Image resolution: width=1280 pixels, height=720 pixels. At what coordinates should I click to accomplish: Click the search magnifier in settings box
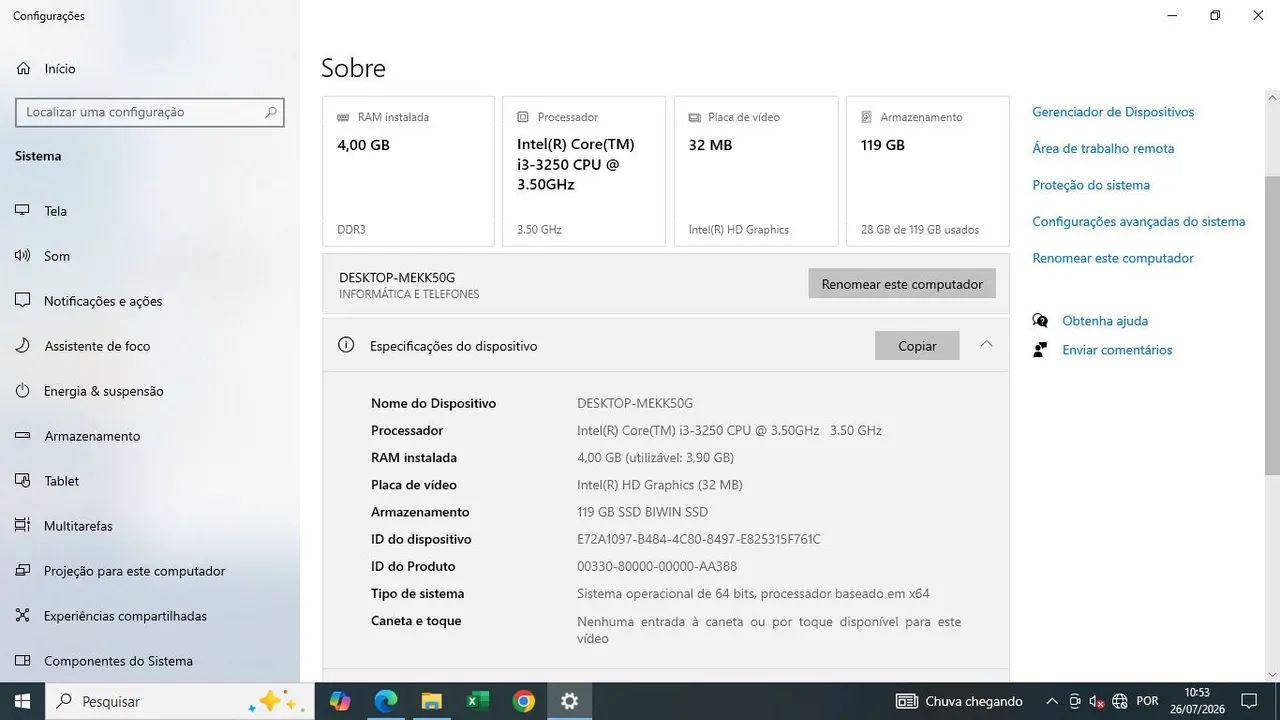click(270, 112)
